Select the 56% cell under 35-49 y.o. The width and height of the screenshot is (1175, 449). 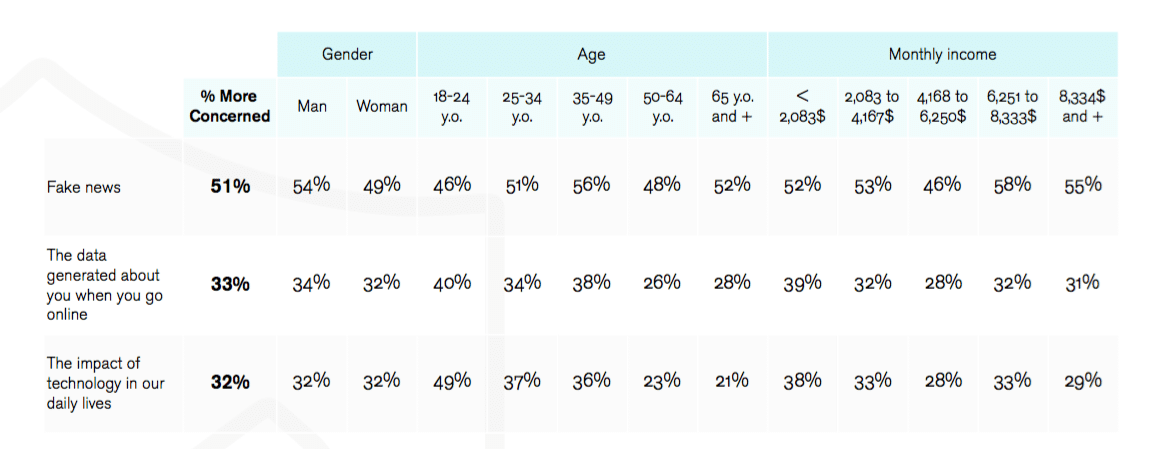pos(591,185)
